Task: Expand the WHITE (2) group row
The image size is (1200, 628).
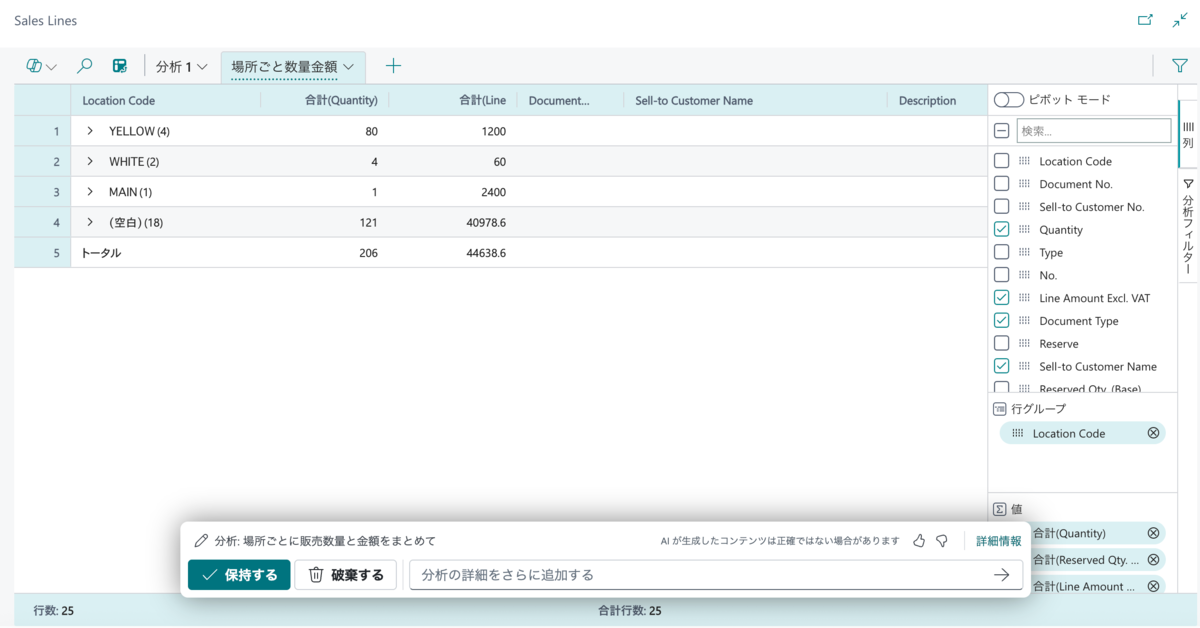Action: (x=89, y=161)
